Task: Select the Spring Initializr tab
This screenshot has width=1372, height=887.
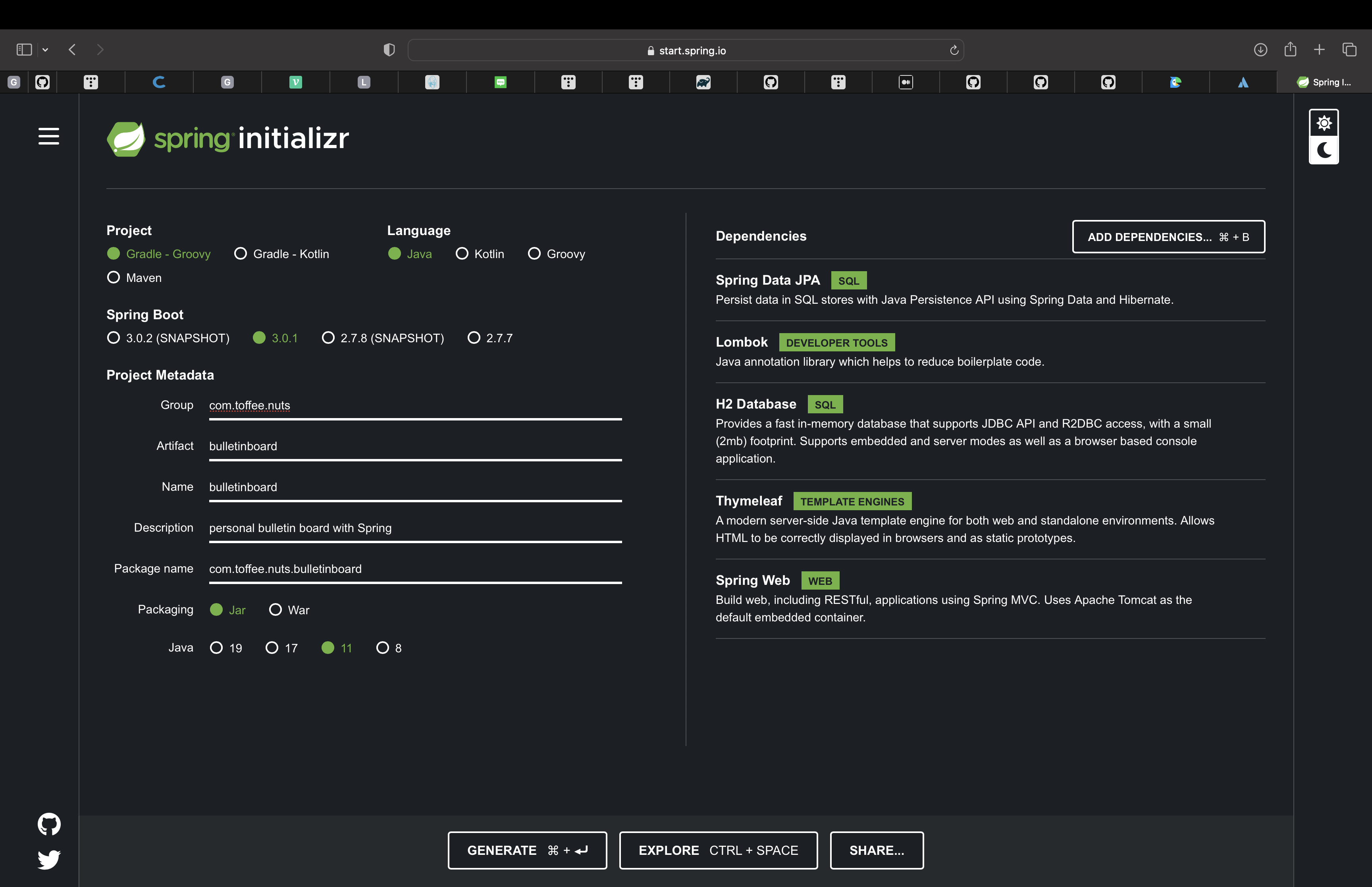Action: click(x=1324, y=82)
